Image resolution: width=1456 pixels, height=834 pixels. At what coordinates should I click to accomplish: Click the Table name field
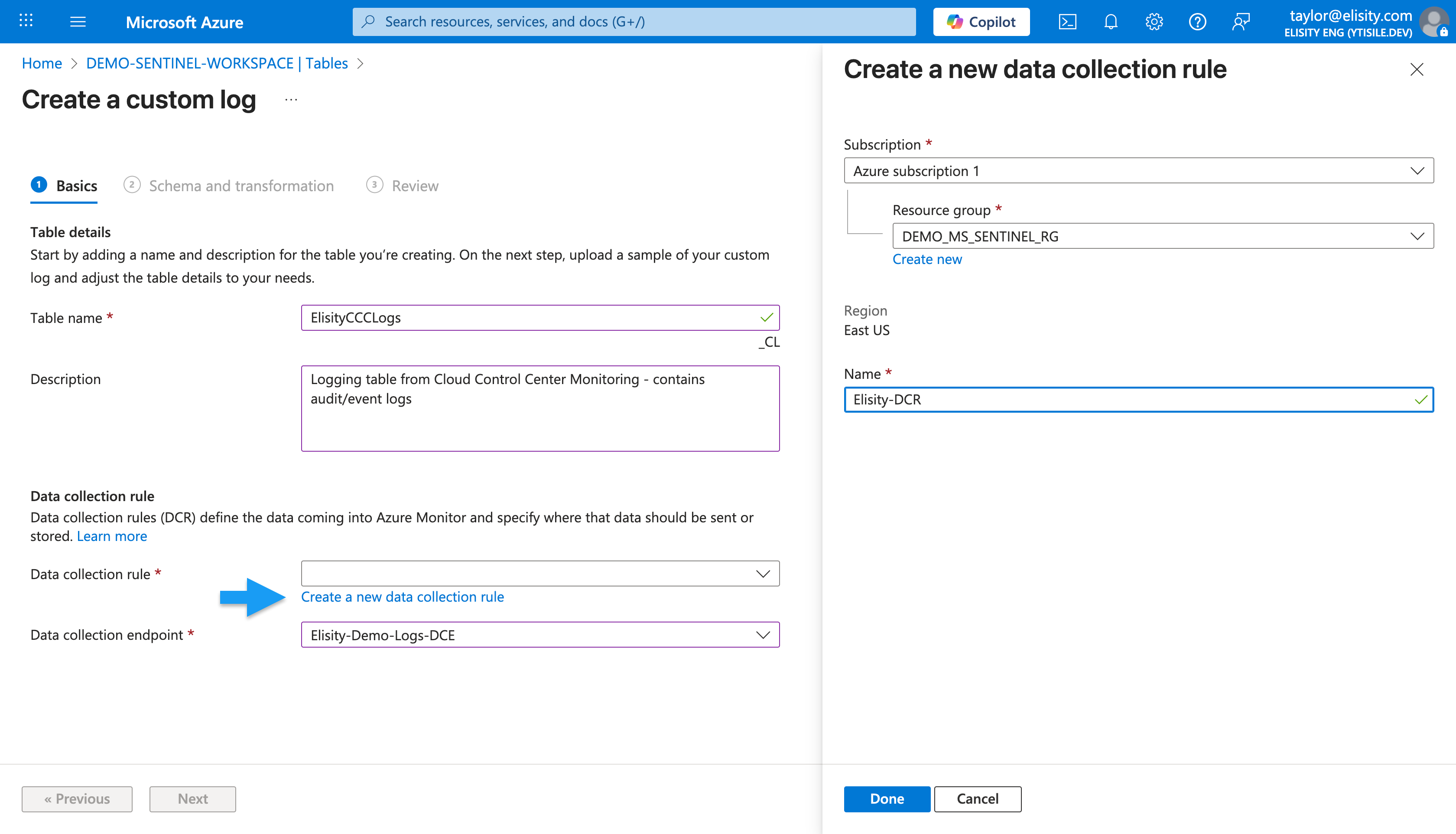[x=540, y=318]
